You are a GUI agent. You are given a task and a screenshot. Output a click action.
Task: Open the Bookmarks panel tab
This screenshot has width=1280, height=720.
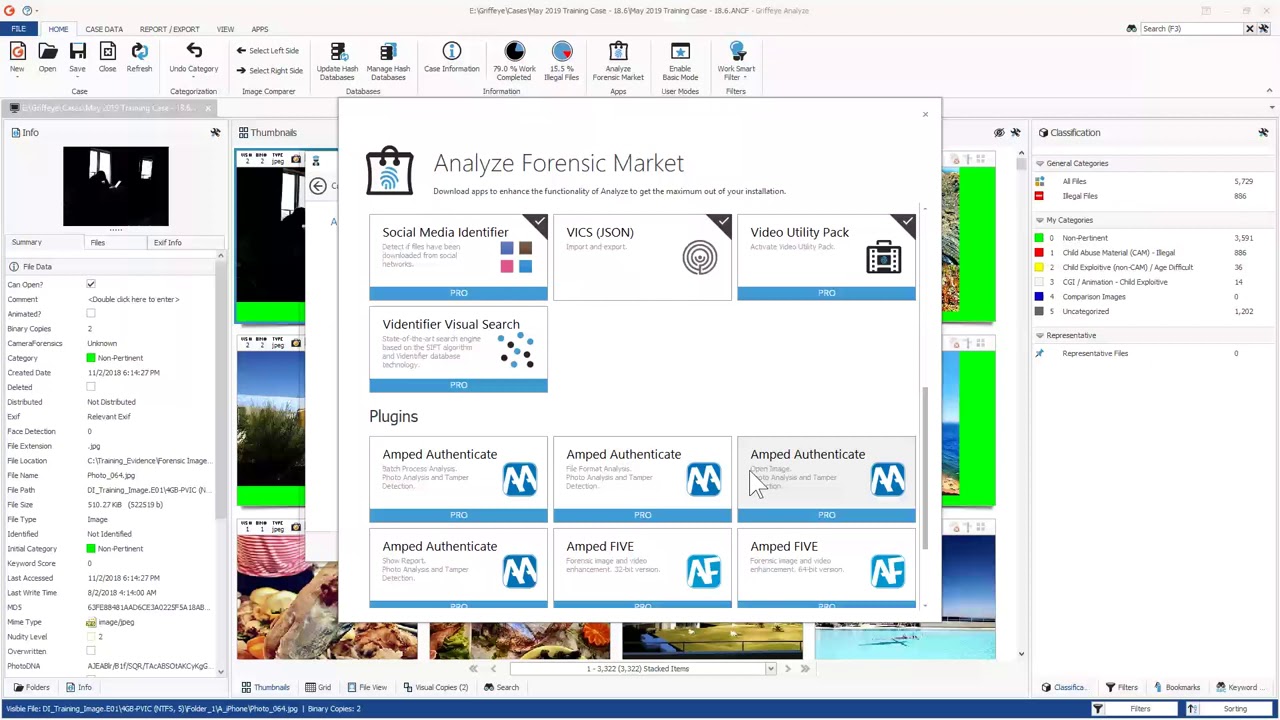coord(1175,687)
